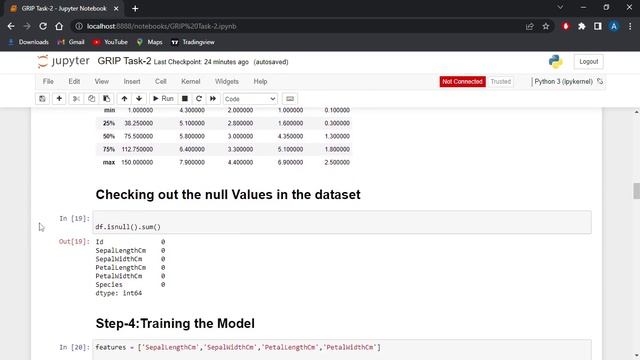Open the red extension icon
Screen dimensions: 640x360
pos(566,26)
